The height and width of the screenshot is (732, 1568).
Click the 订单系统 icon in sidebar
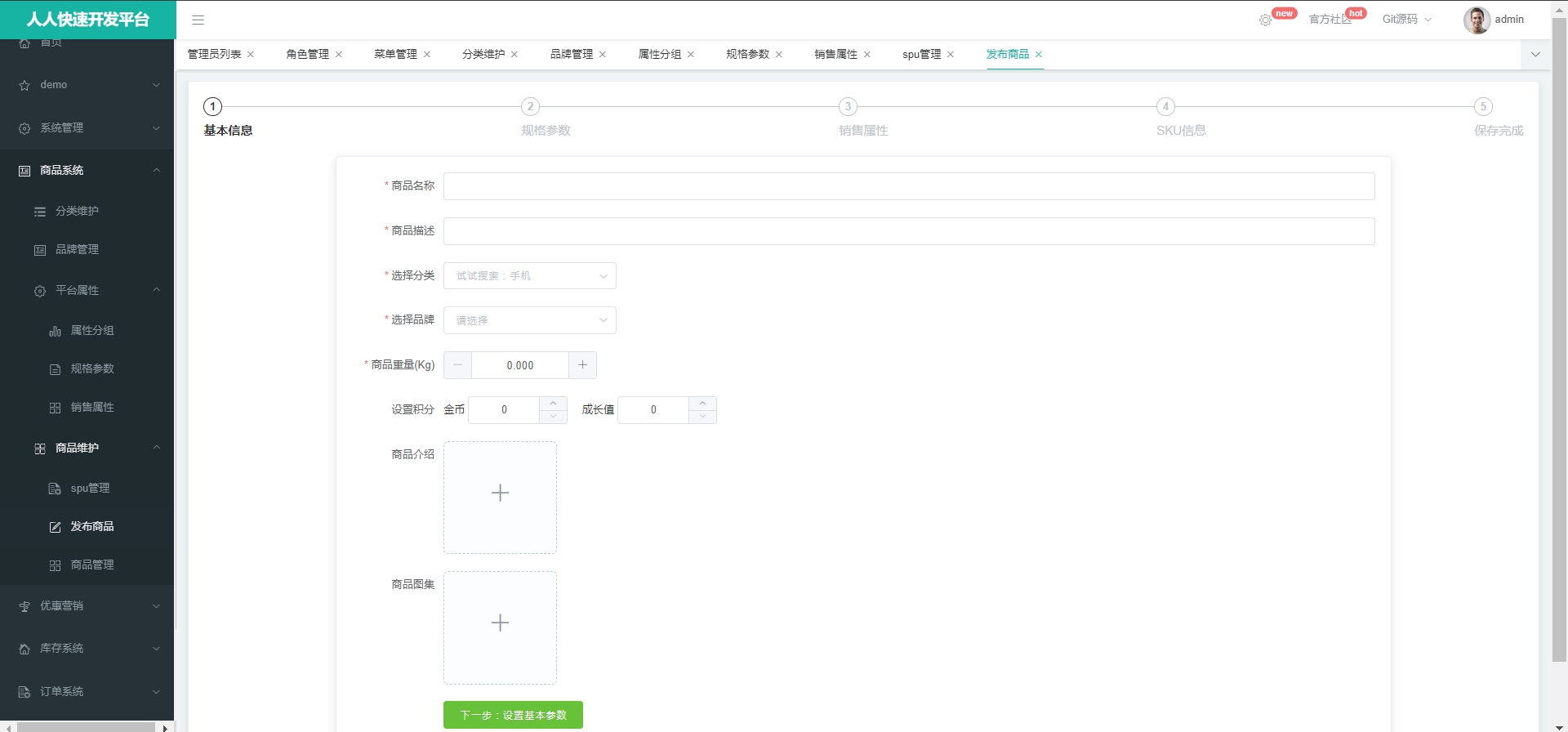[x=24, y=692]
